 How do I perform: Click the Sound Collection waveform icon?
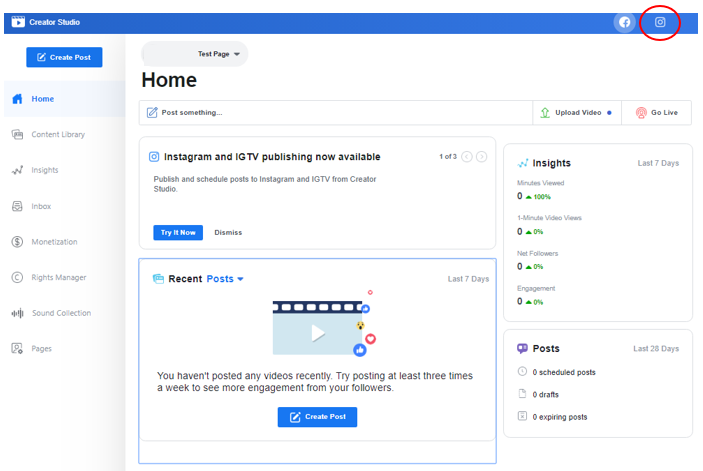click(17, 313)
